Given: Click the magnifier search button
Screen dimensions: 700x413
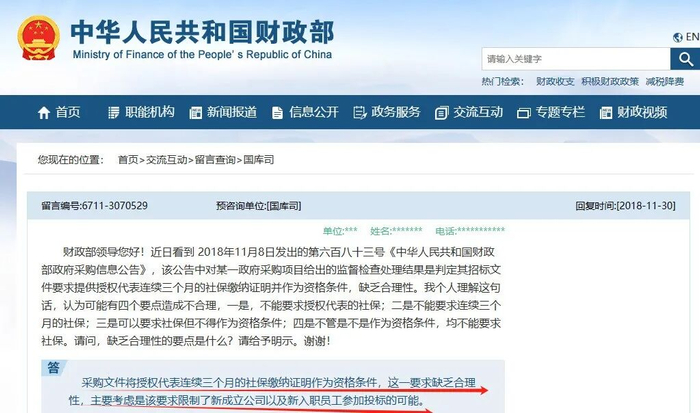Looking at the screenshot, I should pyautogui.click(x=685, y=58).
